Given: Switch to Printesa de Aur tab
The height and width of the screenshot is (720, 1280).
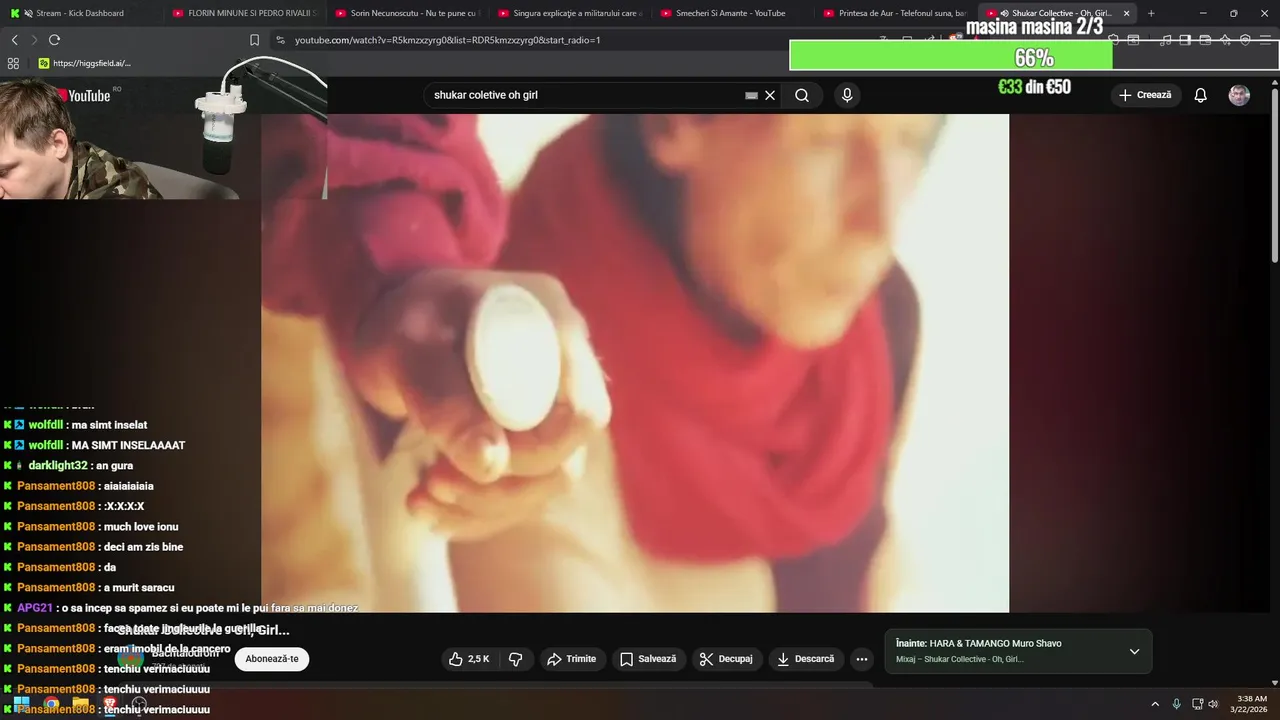Looking at the screenshot, I should coord(894,13).
